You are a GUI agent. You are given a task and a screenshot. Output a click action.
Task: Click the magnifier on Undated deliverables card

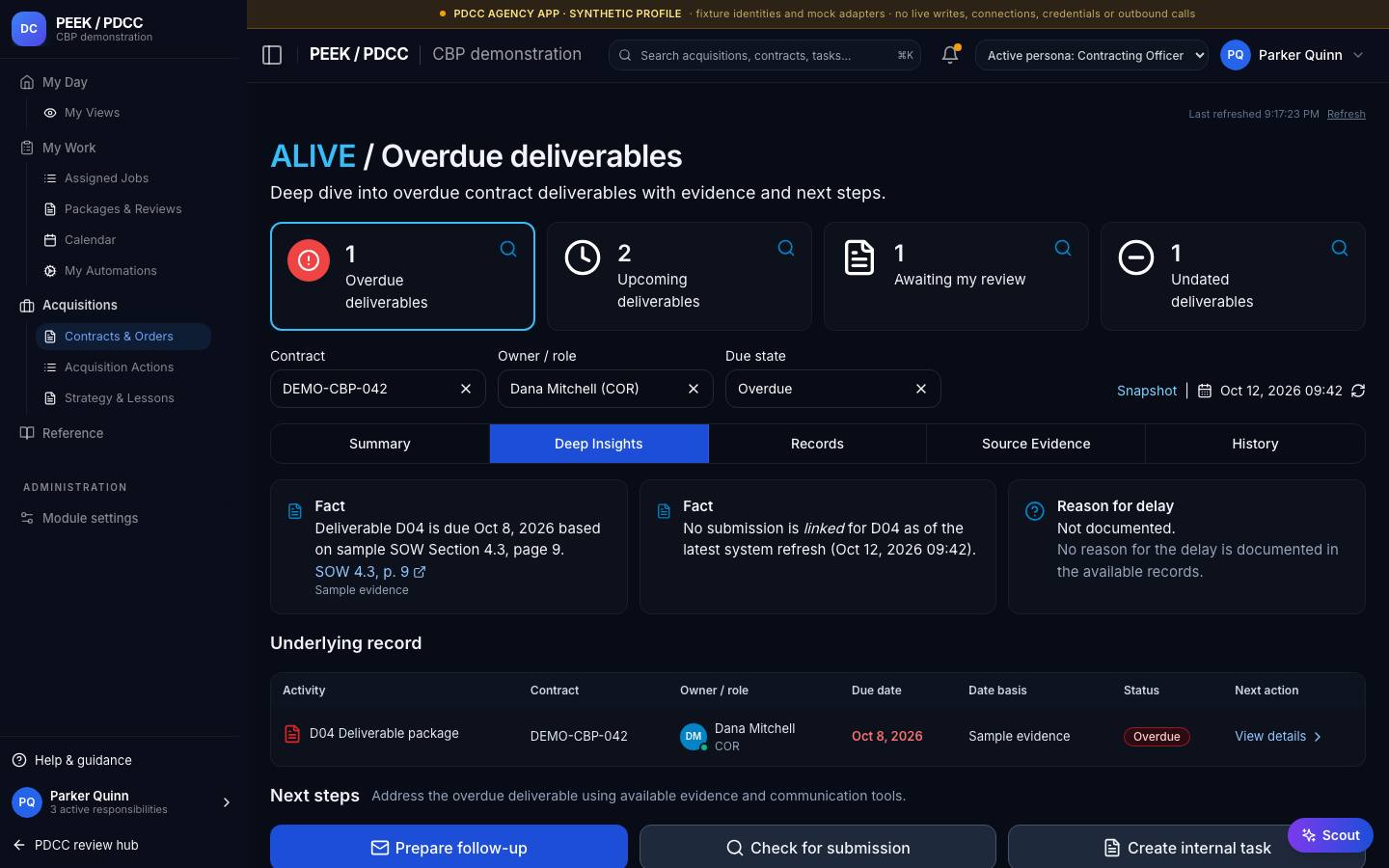tap(1340, 248)
